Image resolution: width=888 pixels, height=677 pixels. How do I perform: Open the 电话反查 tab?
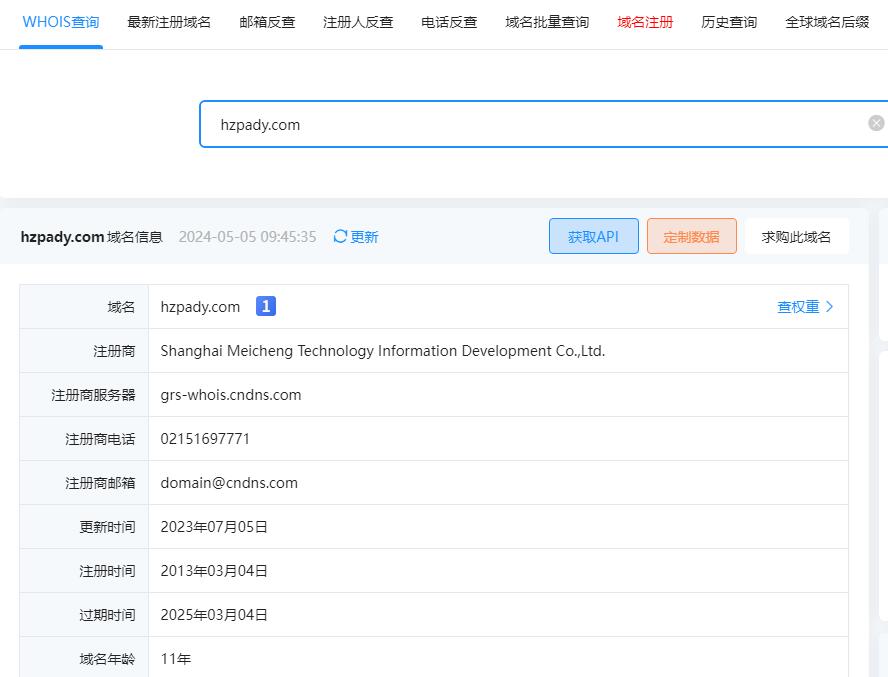point(449,22)
